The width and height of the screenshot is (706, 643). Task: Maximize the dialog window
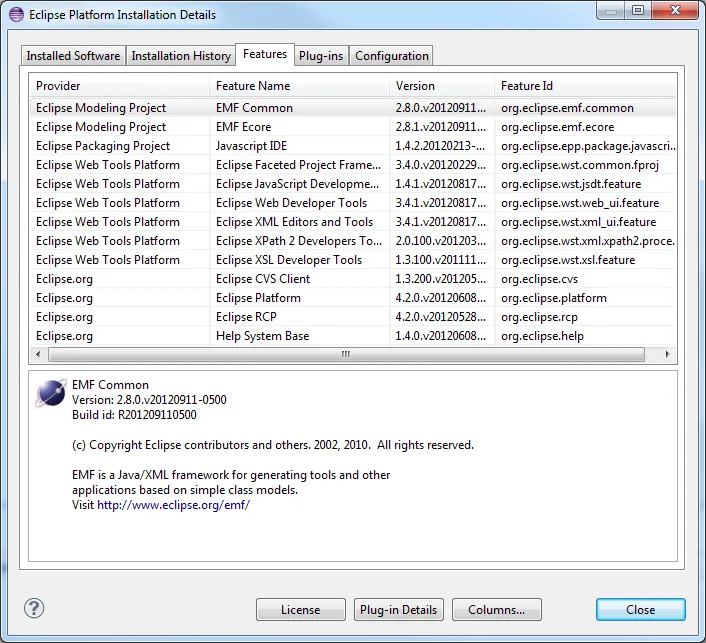[638, 10]
